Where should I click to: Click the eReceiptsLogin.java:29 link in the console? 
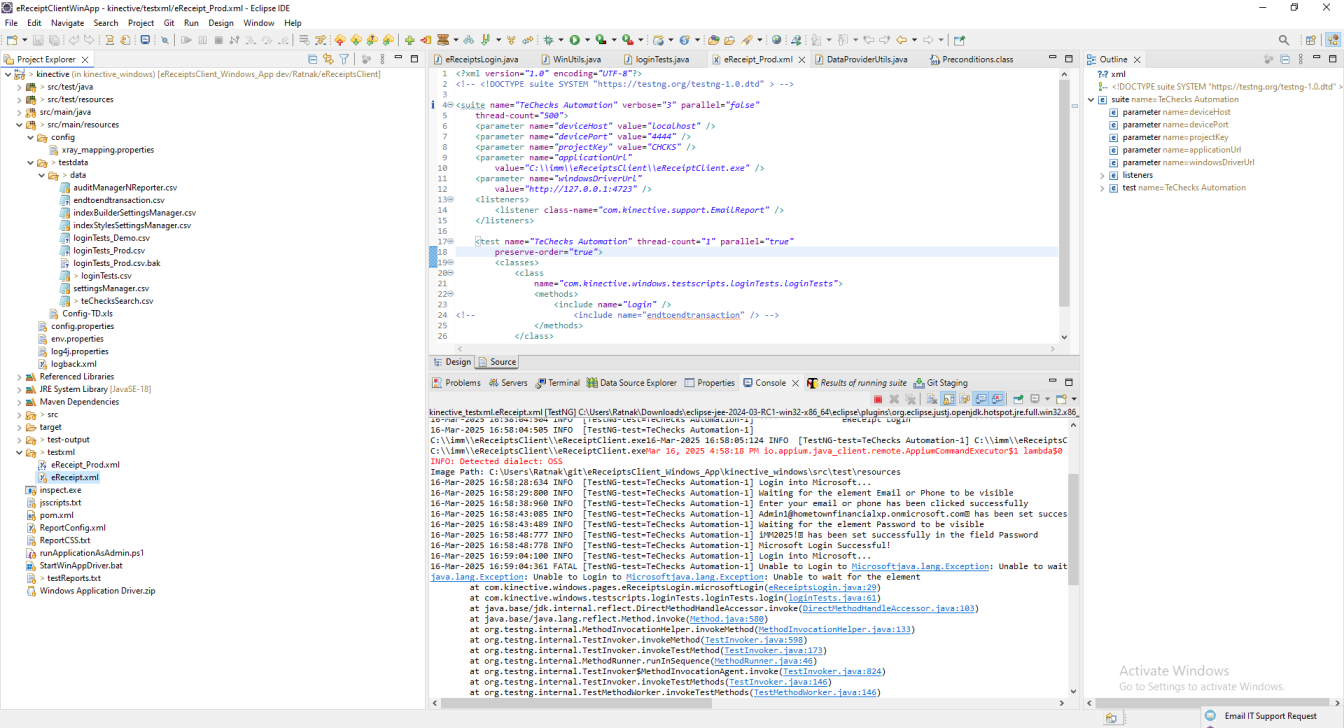(x=823, y=588)
